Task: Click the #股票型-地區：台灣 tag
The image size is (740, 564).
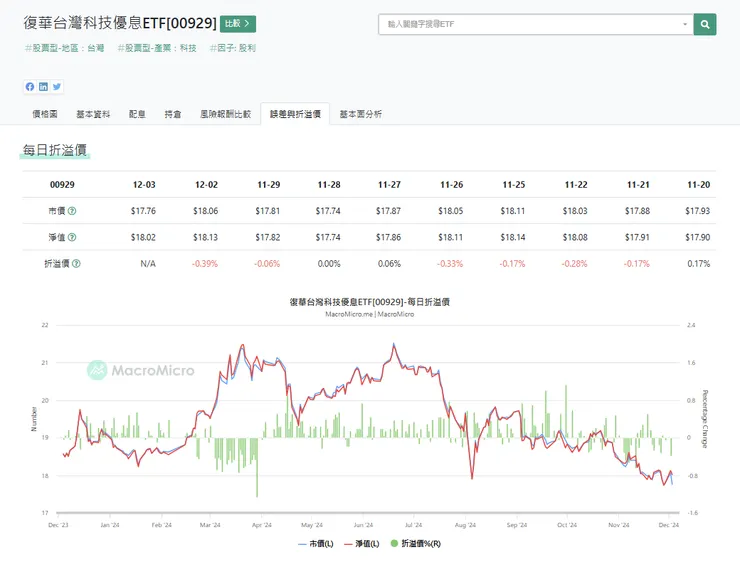Action: click(x=64, y=48)
